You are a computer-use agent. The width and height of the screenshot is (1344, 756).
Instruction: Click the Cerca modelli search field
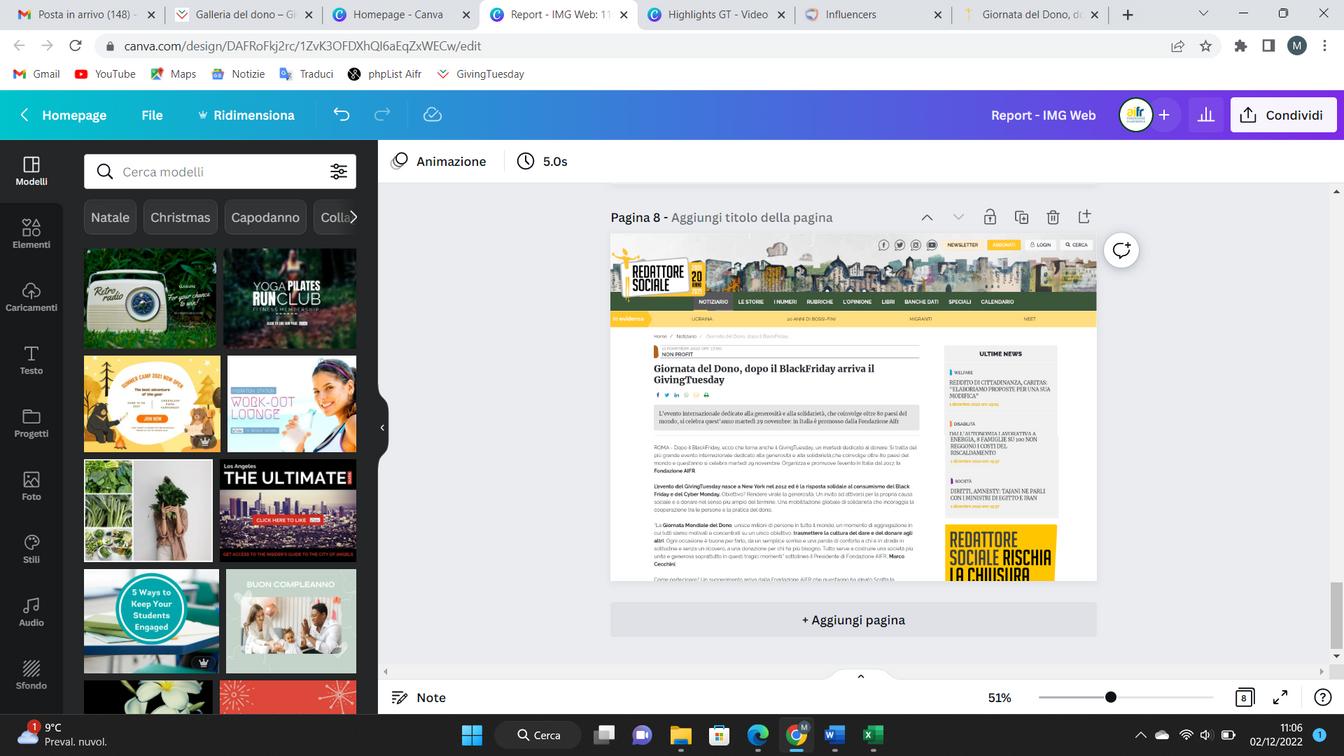tap(220, 172)
